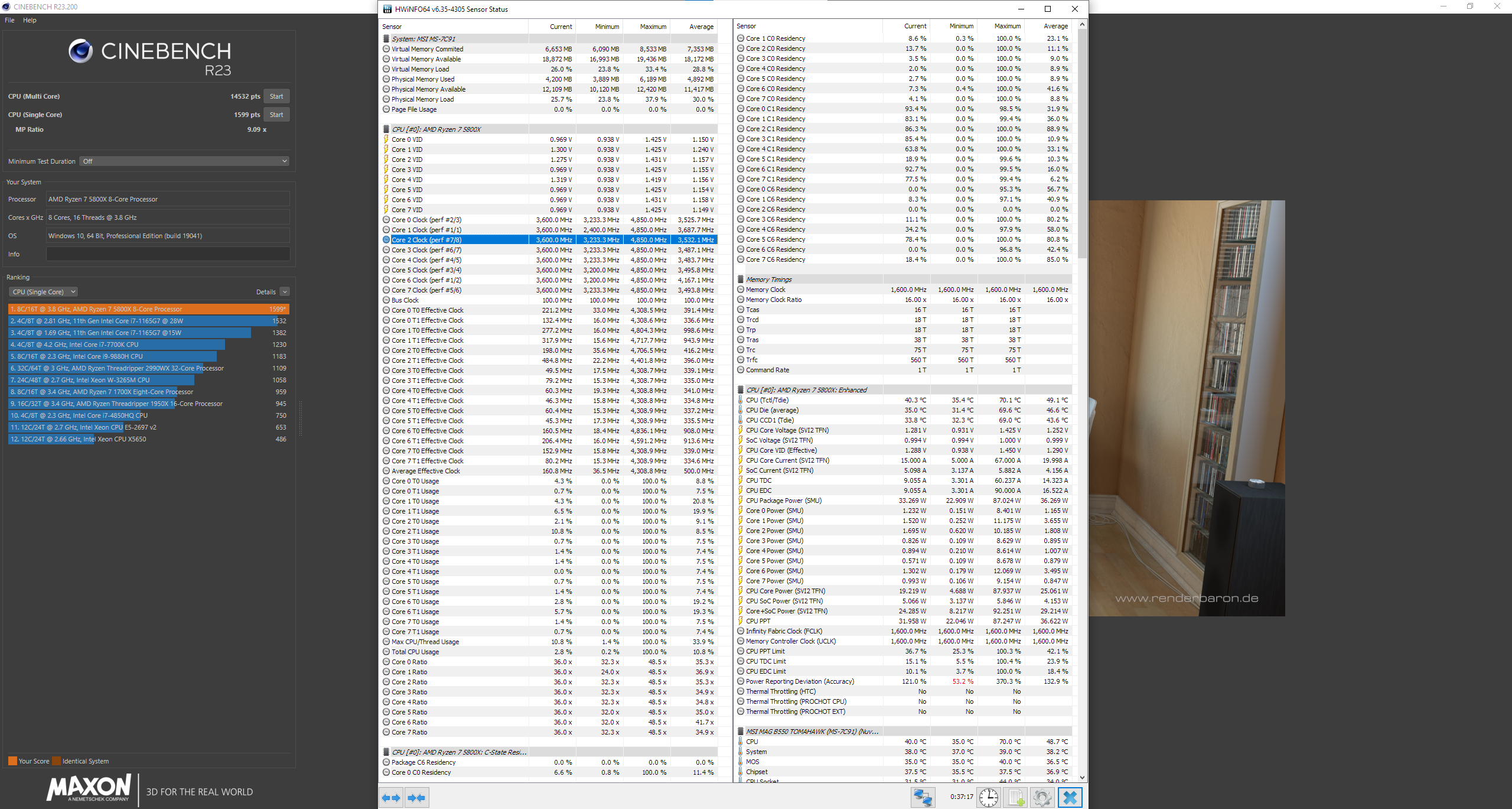Click the Cinebench logo sphere icon

coord(80,51)
